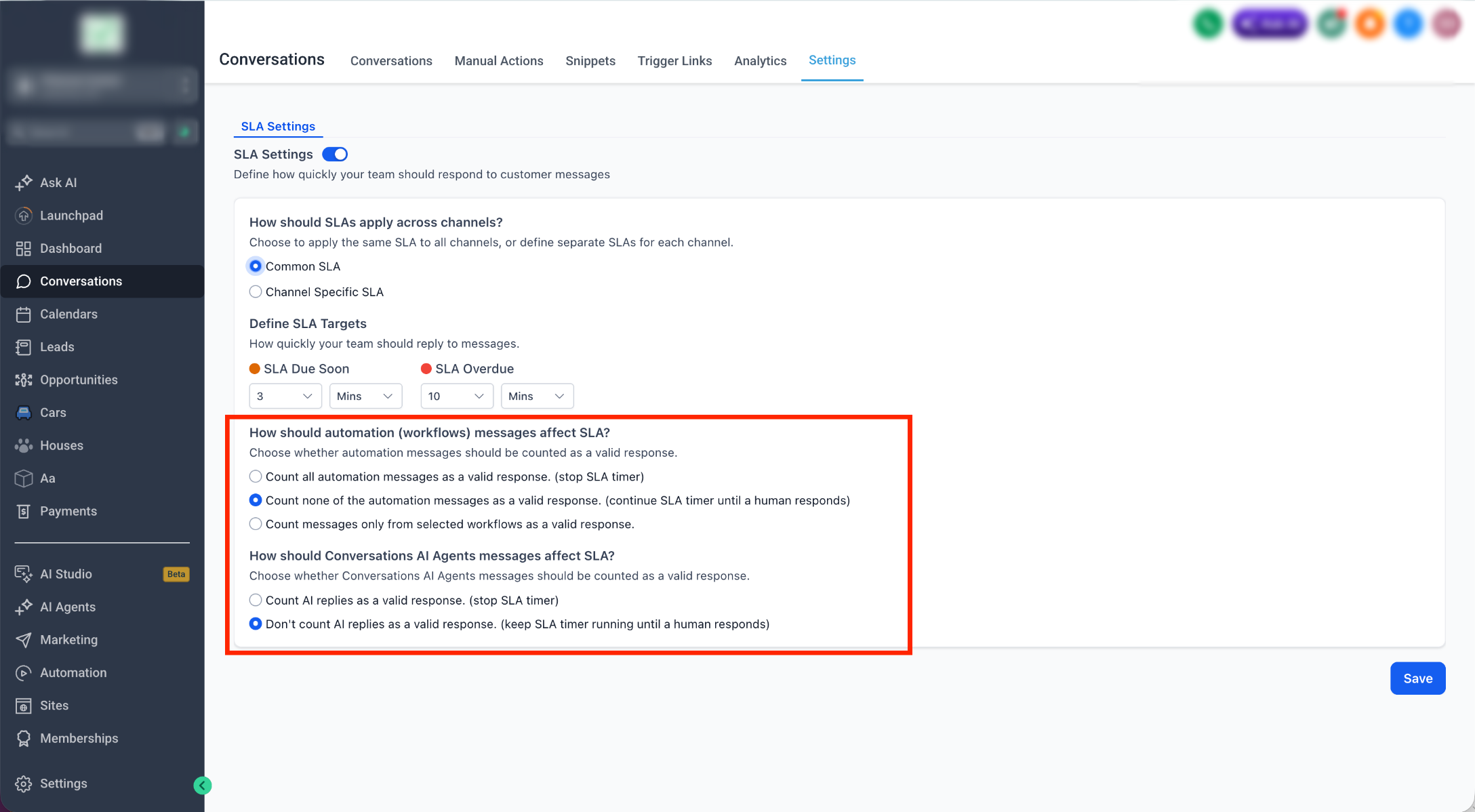
Task: Open the AI Agents sparkle icon
Action: coord(24,607)
